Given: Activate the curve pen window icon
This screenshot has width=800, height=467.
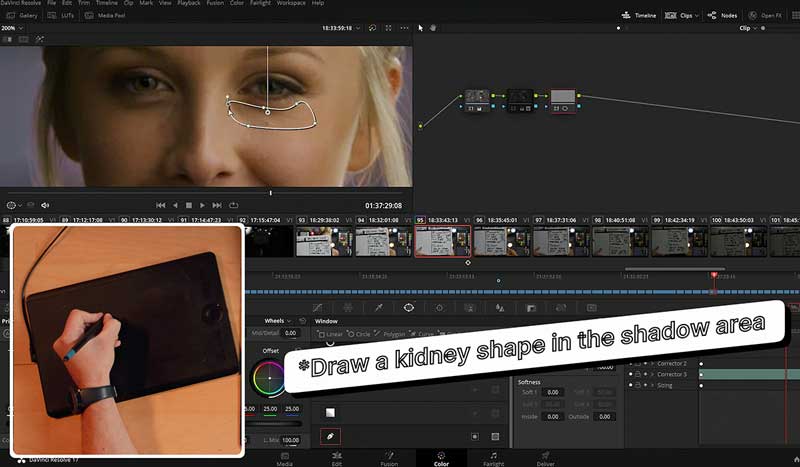Looking at the screenshot, I should coord(330,436).
